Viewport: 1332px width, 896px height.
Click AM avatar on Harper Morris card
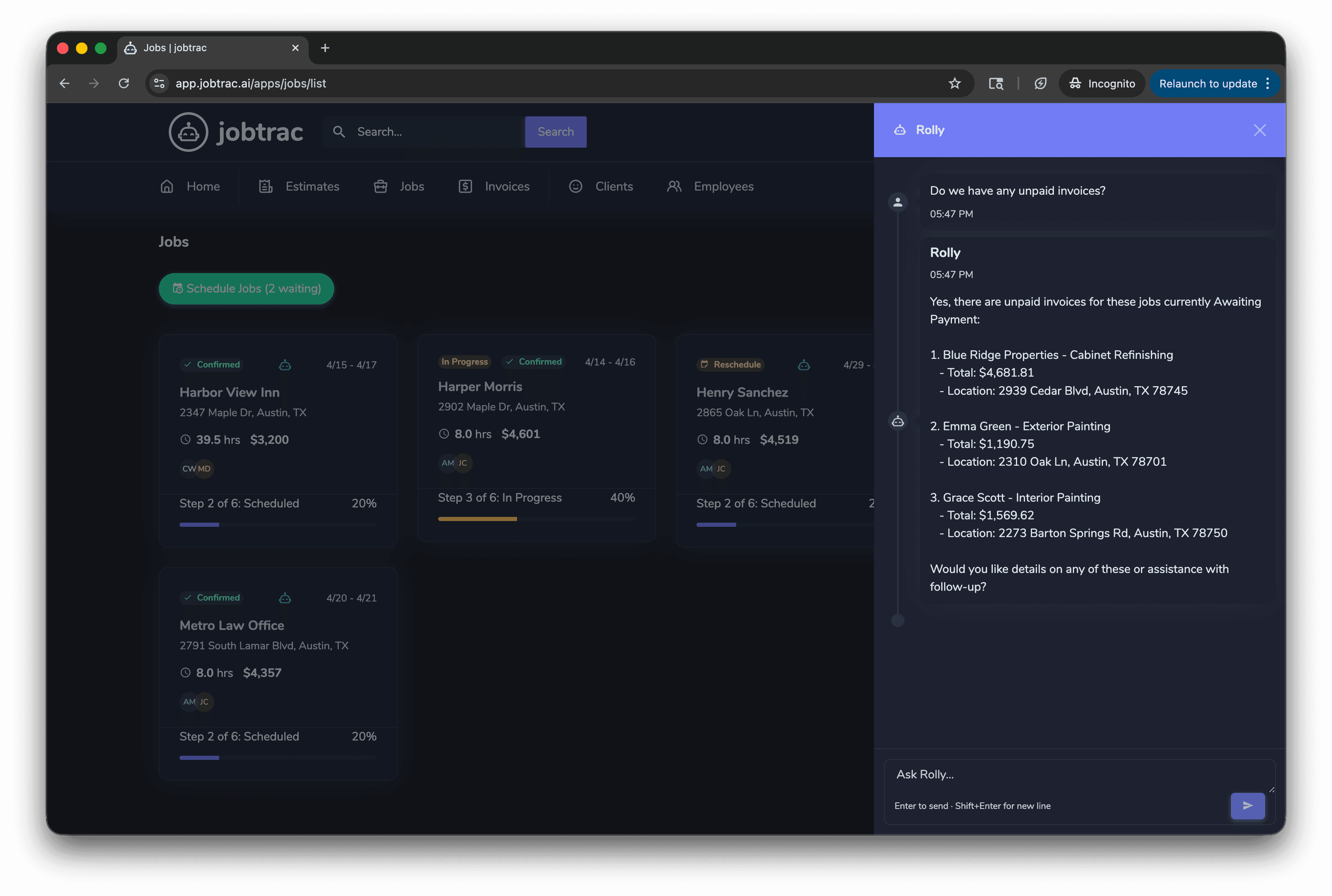pyautogui.click(x=447, y=463)
